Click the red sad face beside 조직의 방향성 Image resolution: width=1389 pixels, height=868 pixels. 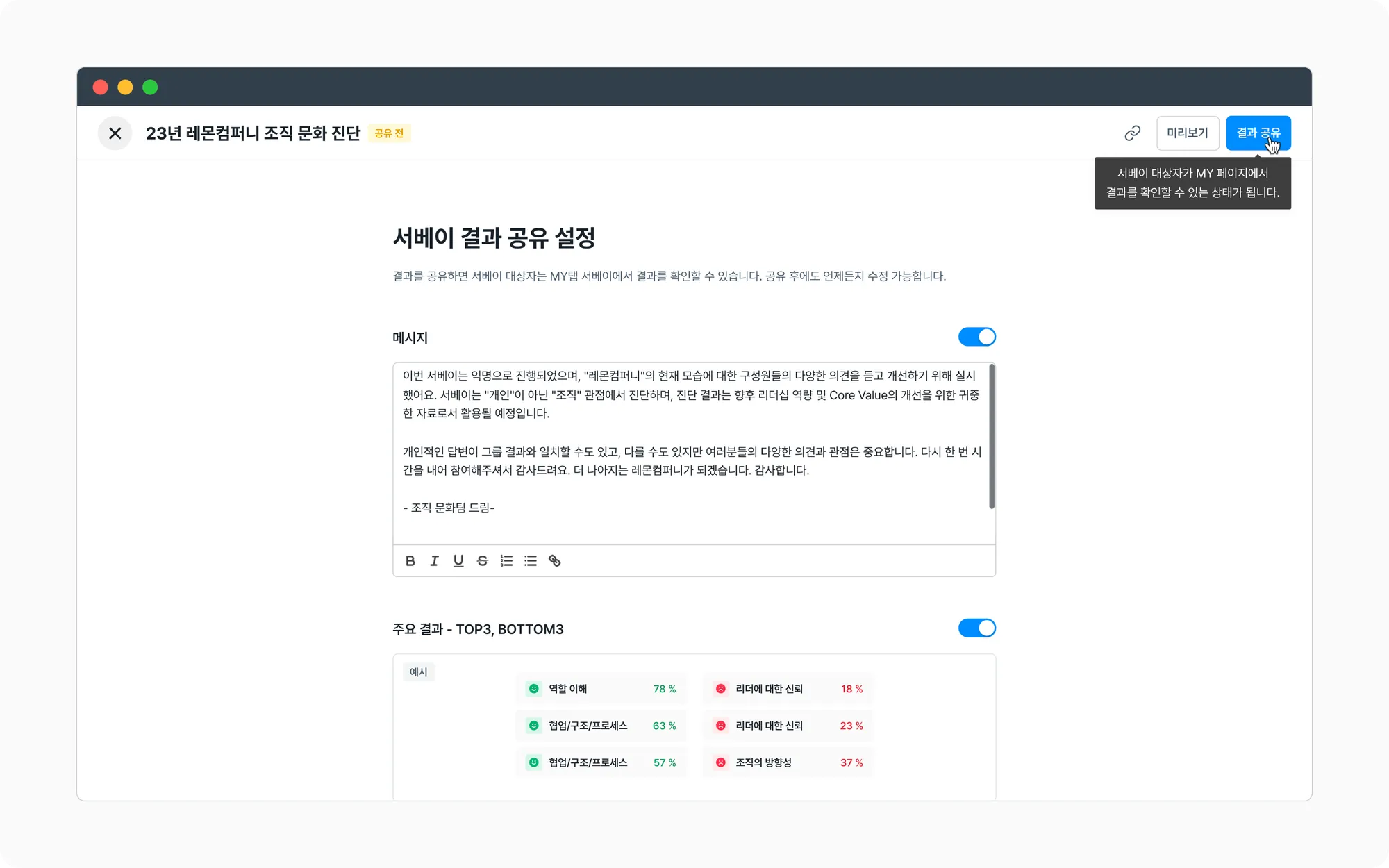721,762
